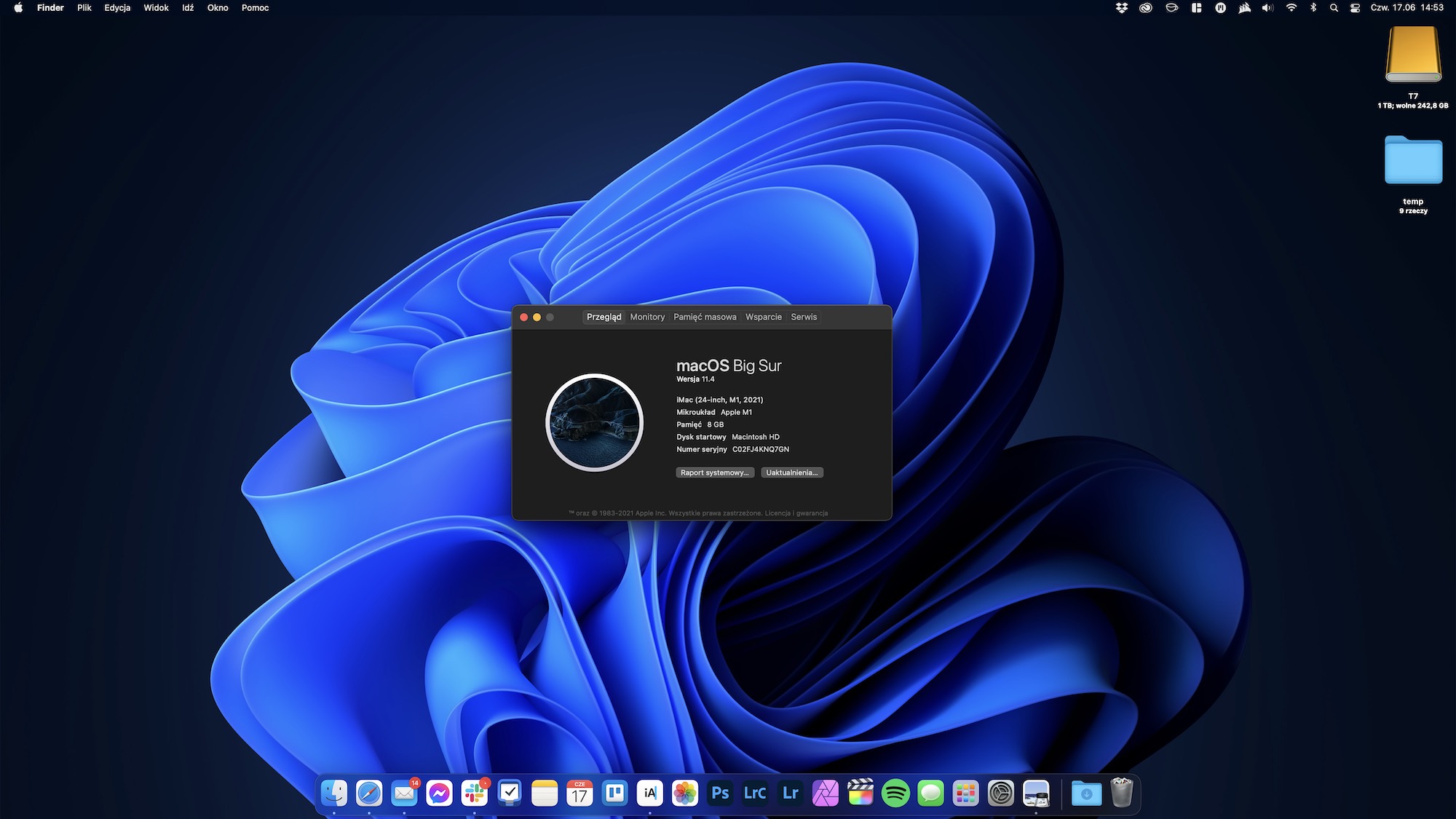
Task: Launch Safari from the Dock
Action: [369, 793]
